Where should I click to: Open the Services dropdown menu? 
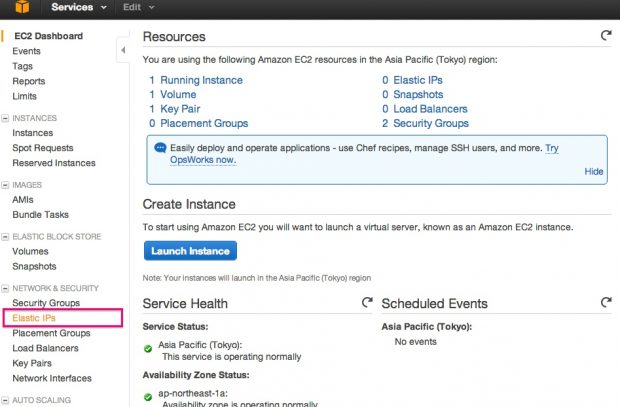pos(78,7)
